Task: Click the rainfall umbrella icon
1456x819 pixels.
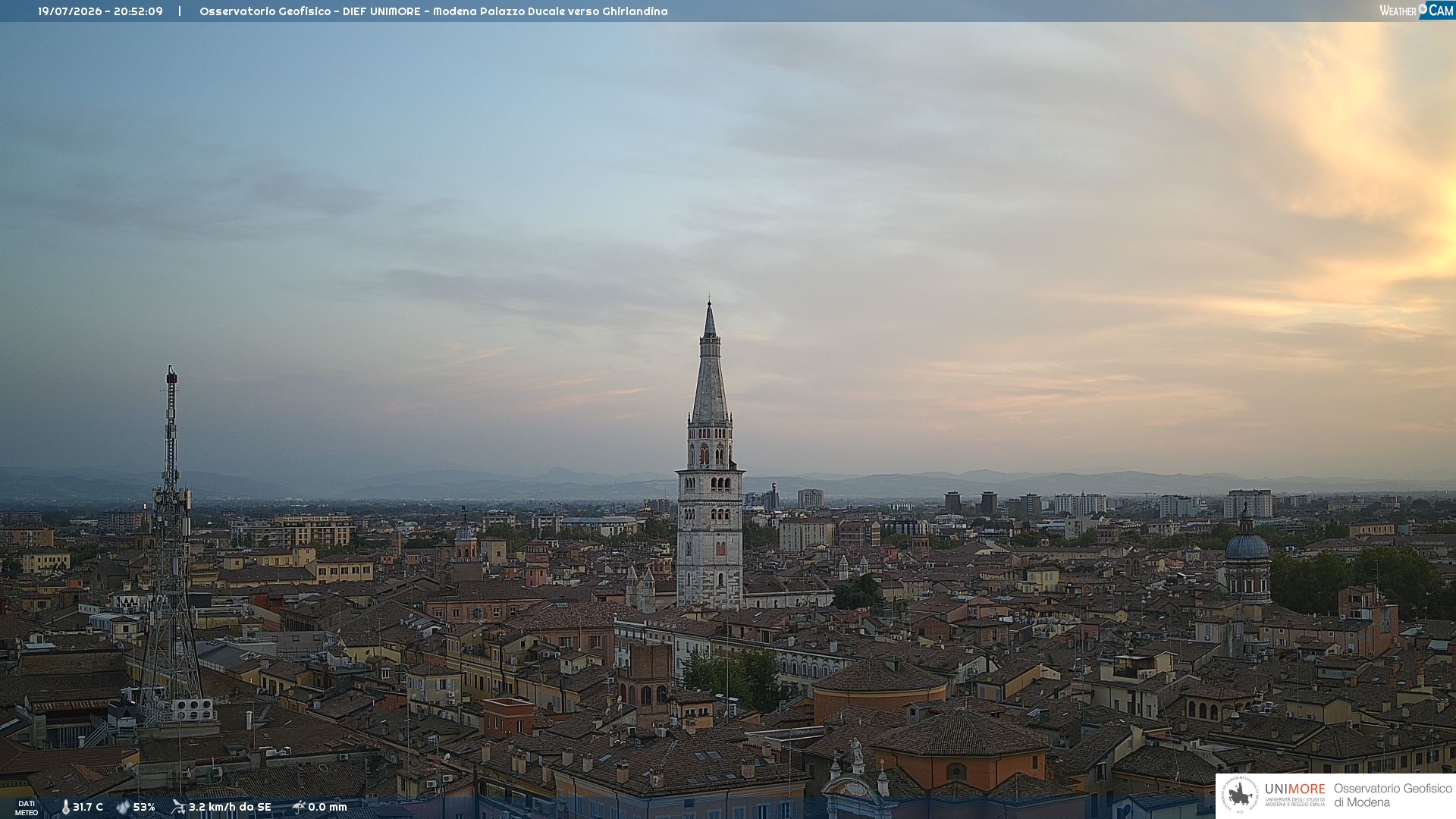Action: [x=298, y=808]
